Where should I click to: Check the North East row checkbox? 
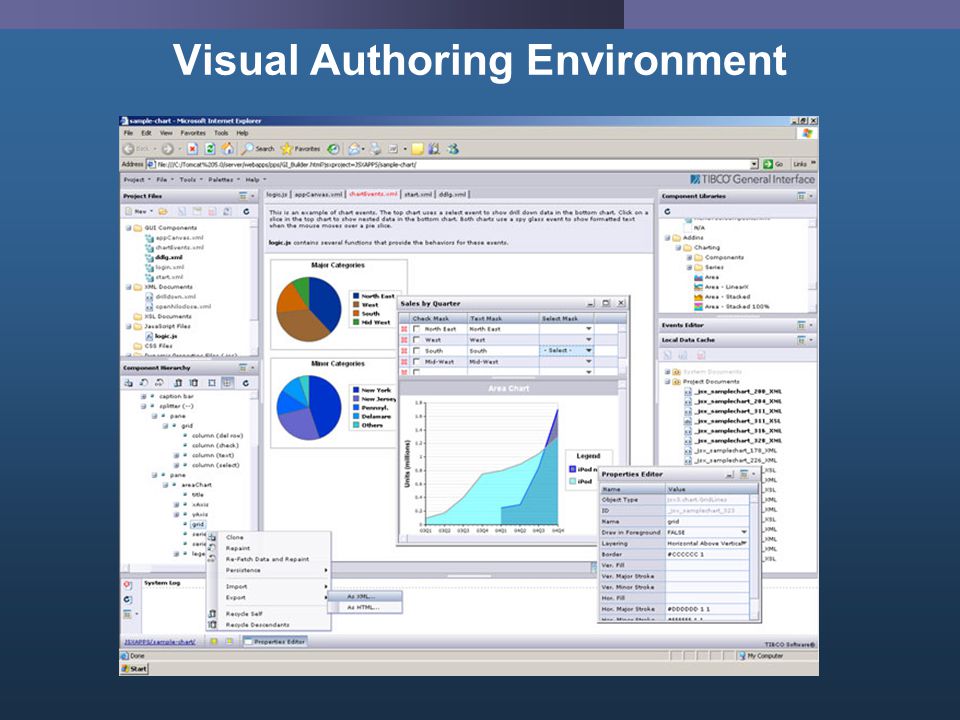(416, 329)
